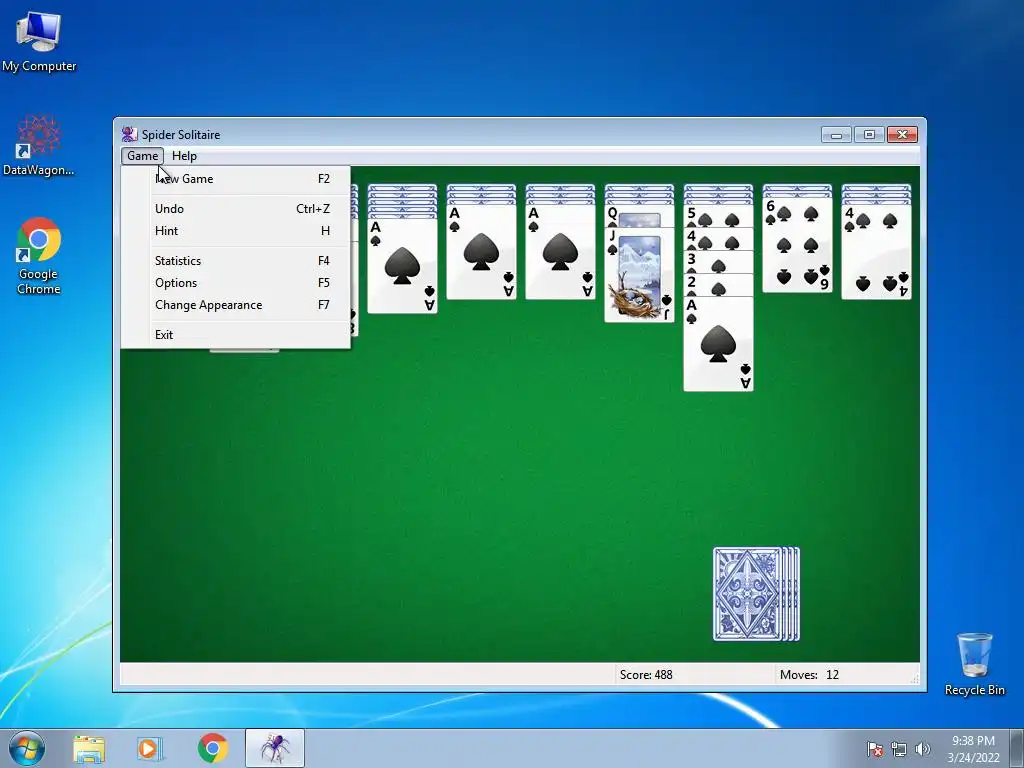Select the Queen of spades card
The image size is (1024, 768).
pyautogui.click(x=639, y=216)
